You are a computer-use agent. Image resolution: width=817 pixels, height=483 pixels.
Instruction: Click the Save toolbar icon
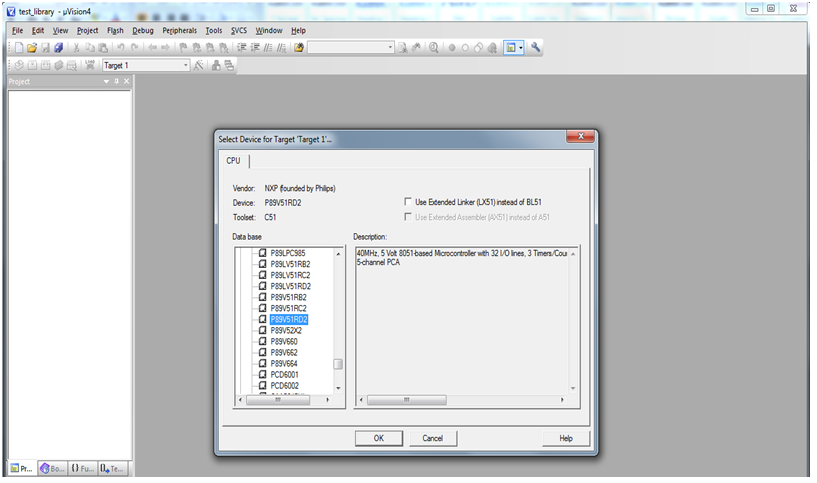[45, 48]
